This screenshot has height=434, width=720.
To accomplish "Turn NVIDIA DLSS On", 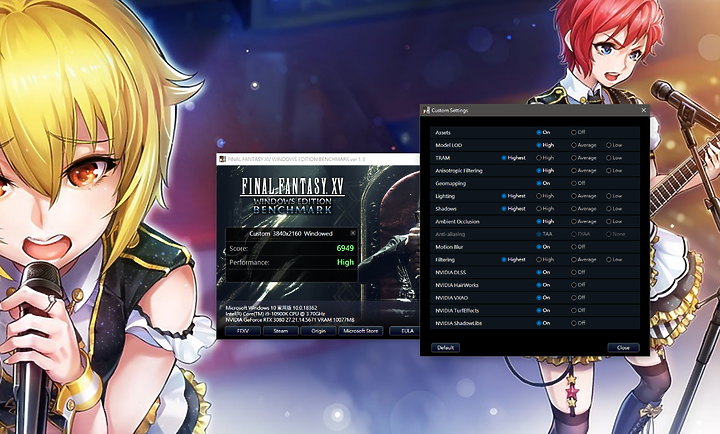I will click(543, 272).
